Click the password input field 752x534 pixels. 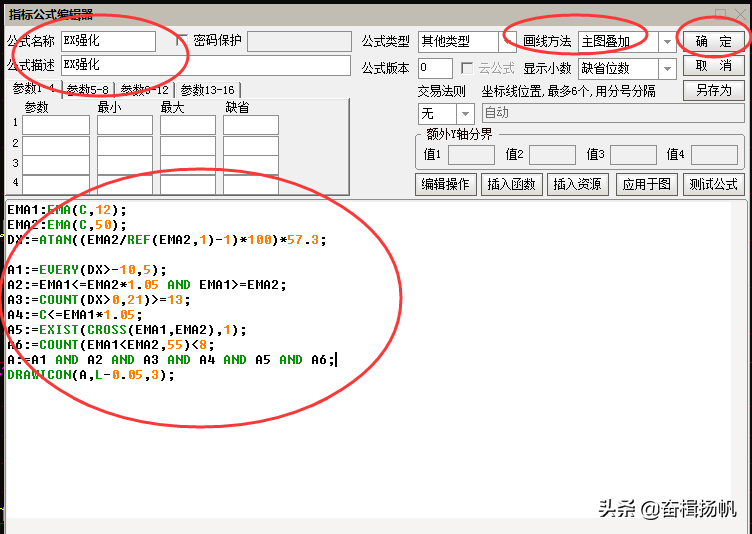click(x=299, y=41)
